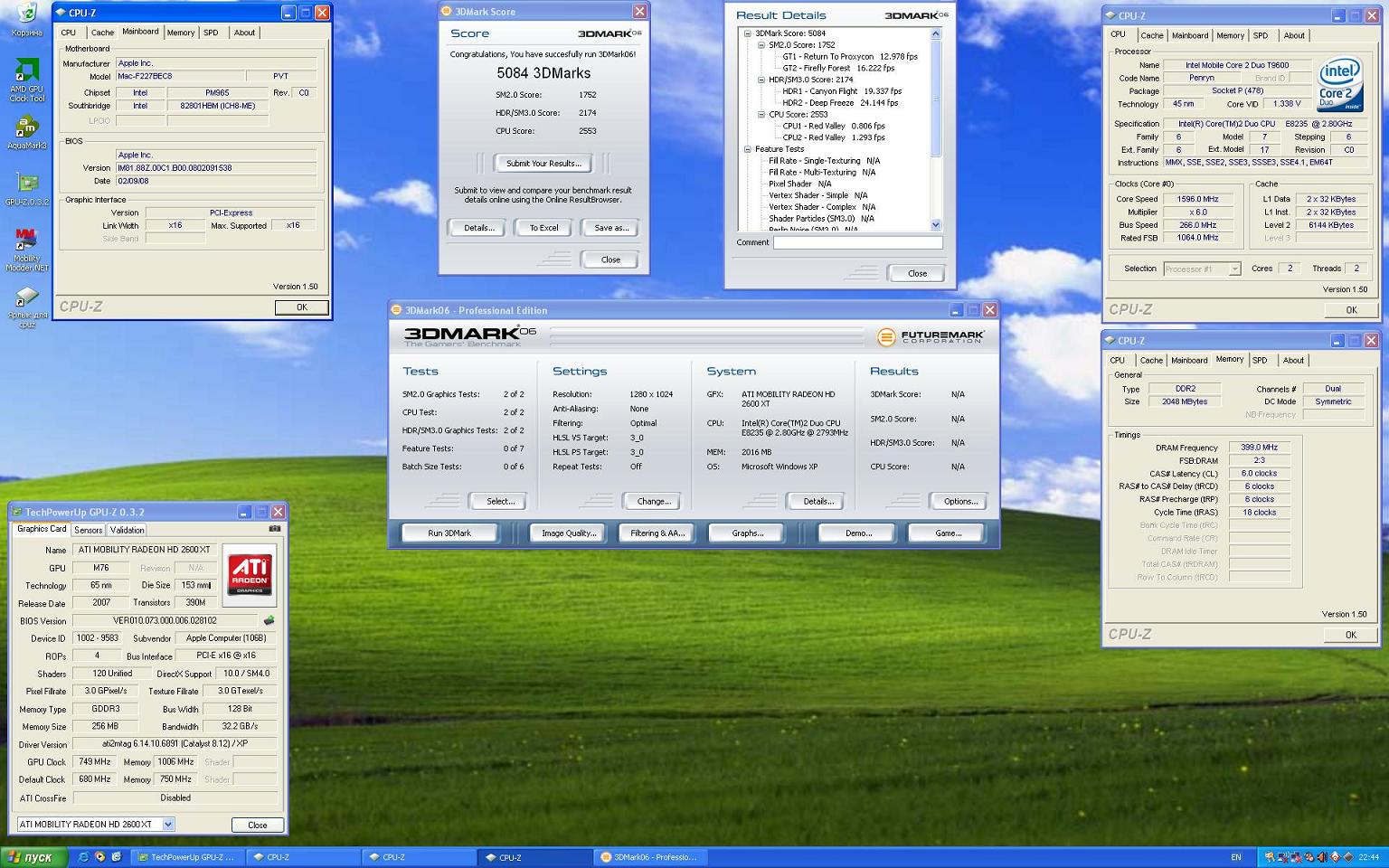Click the Graphs button in 3DMark06
This screenshot has height=868, width=1389.
pos(747,533)
